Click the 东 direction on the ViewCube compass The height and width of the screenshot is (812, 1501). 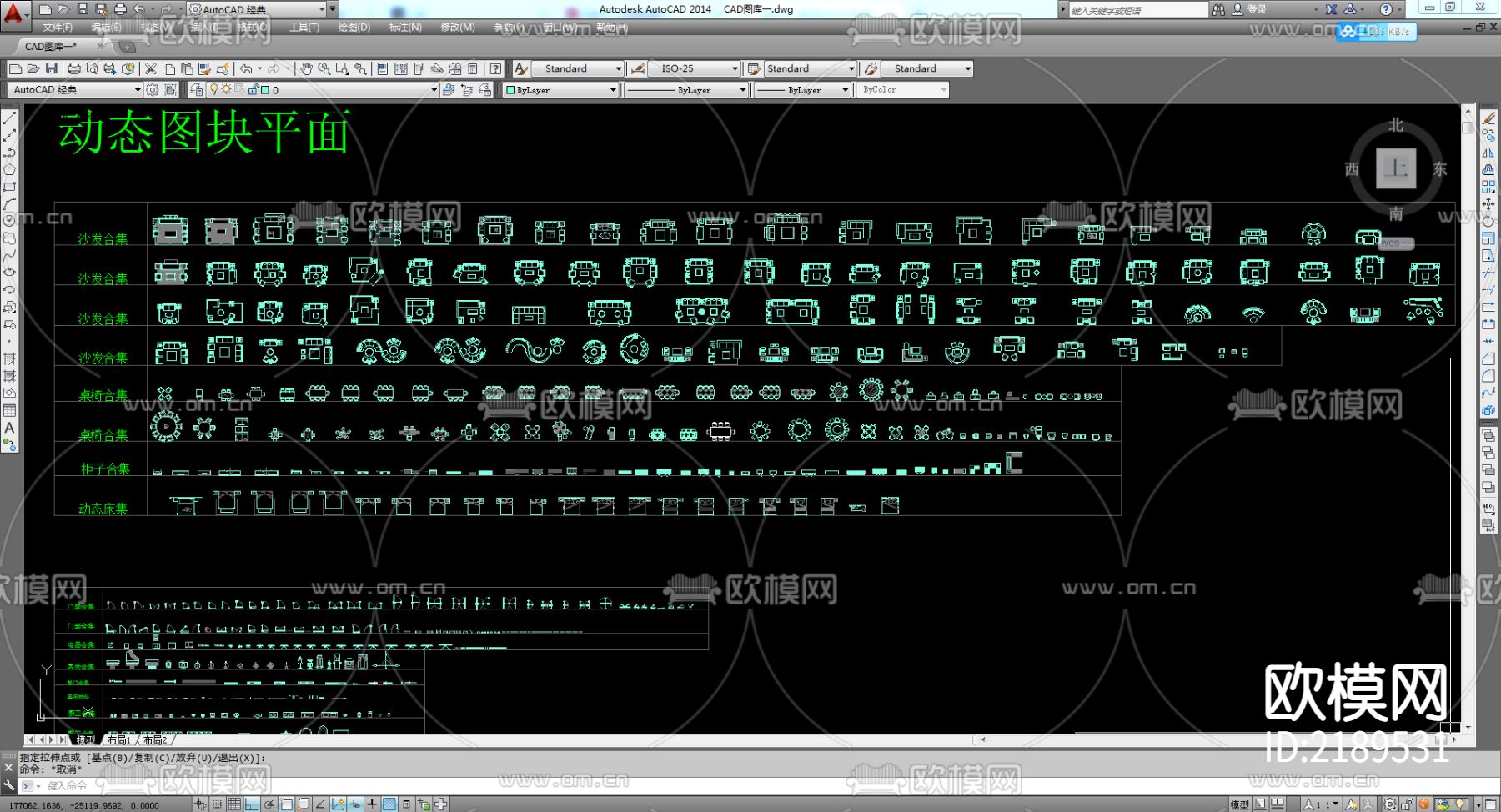click(1440, 168)
